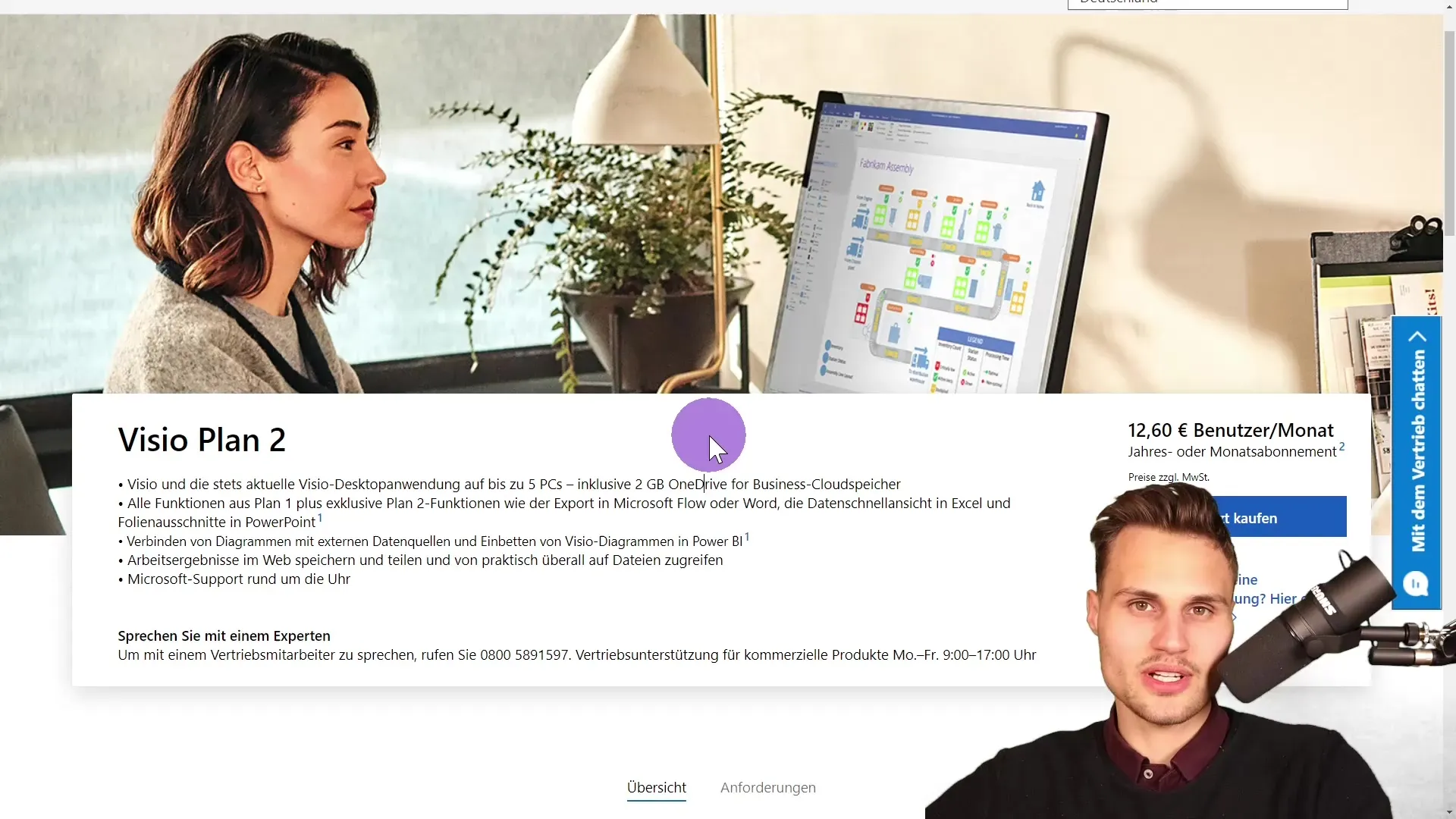1456x819 pixels.
Task: Click the Deutschland dropdown selector
Action: [1207, 3]
